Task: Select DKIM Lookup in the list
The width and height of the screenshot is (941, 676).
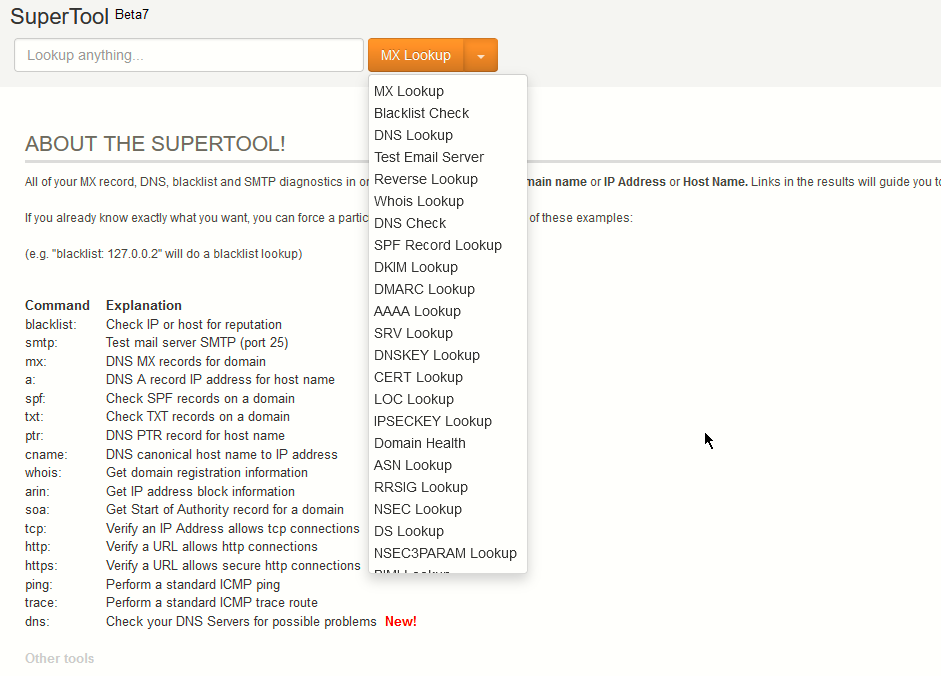Action: [416, 267]
